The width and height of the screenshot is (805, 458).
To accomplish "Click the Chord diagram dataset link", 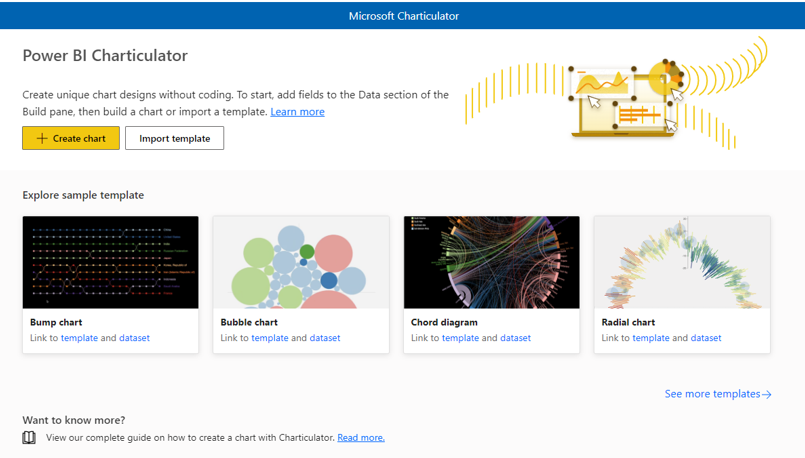I will (x=515, y=338).
